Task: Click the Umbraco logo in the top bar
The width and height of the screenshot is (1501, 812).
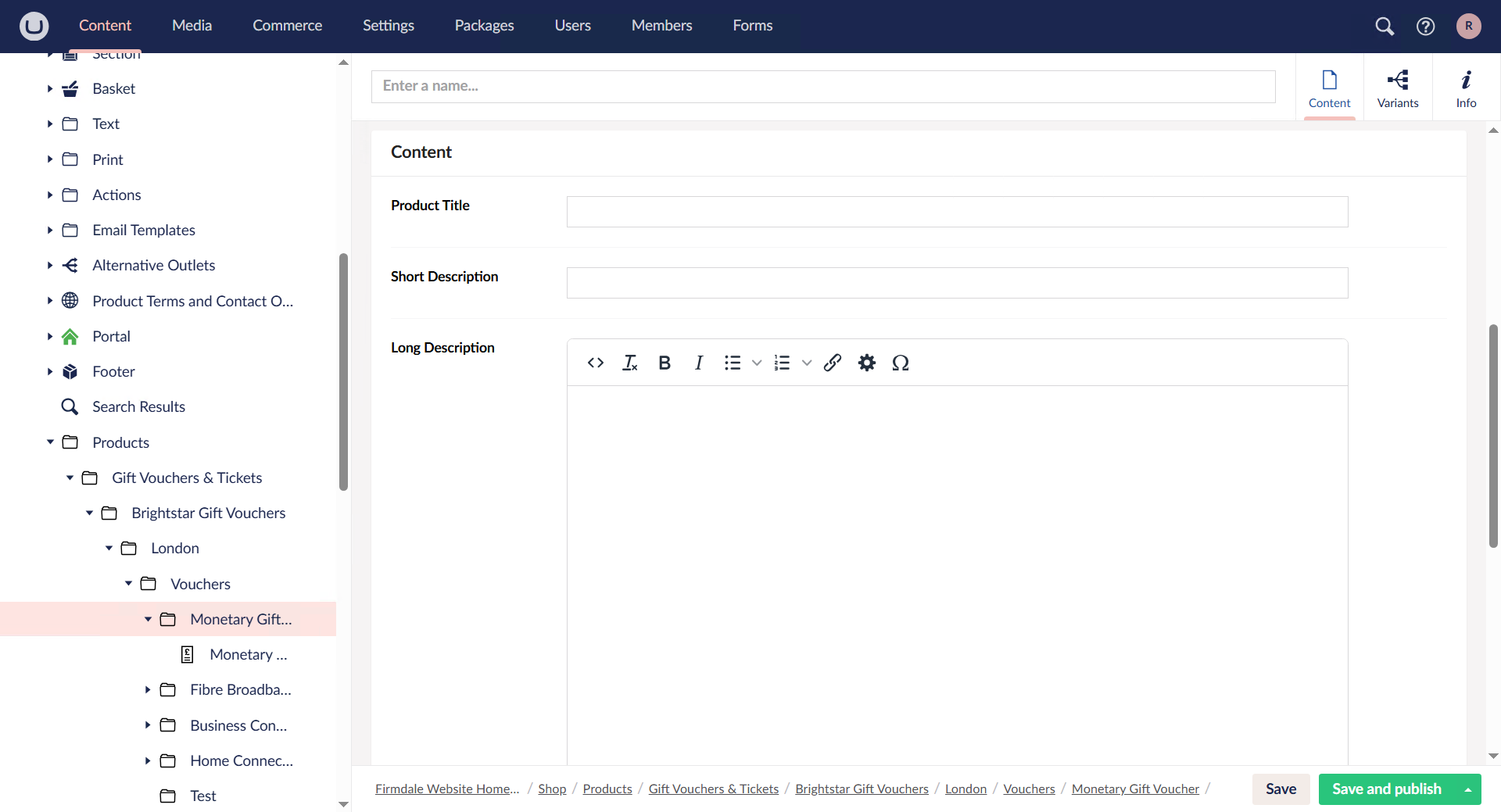Action: tap(34, 26)
